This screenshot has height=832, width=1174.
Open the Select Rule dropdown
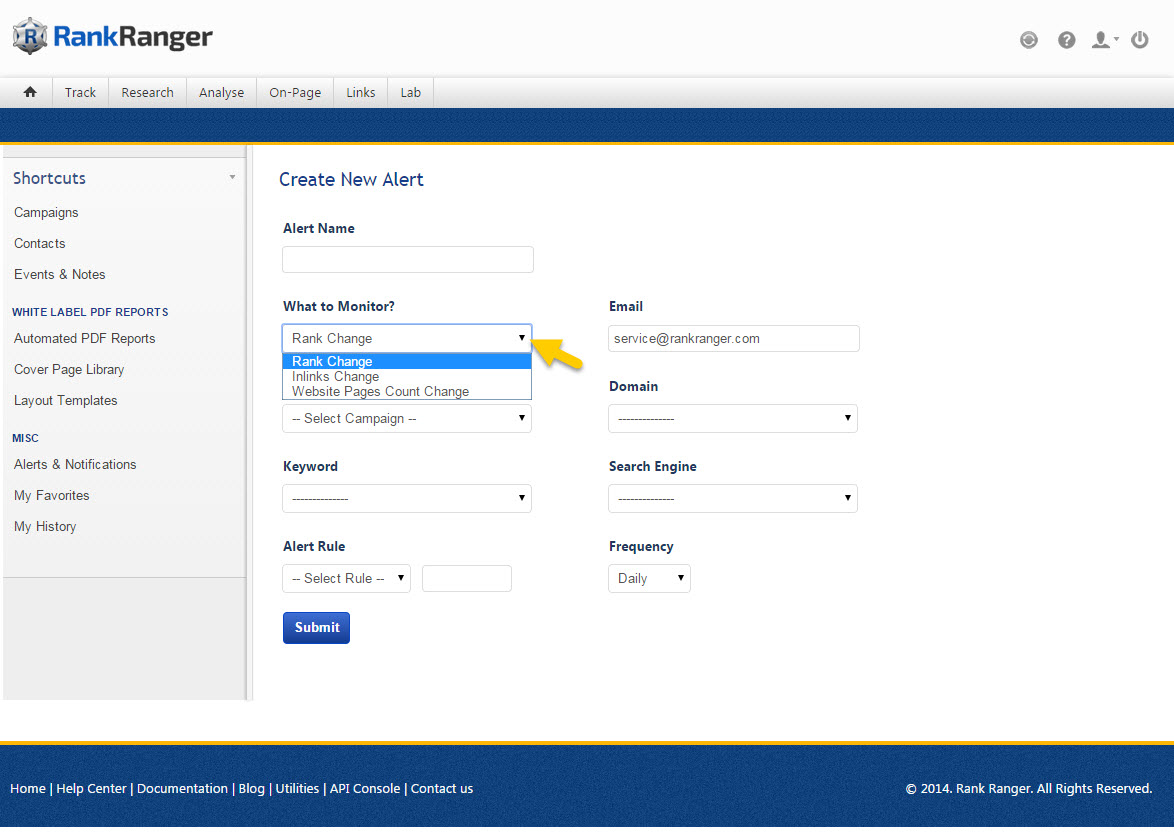click(347, 578)
